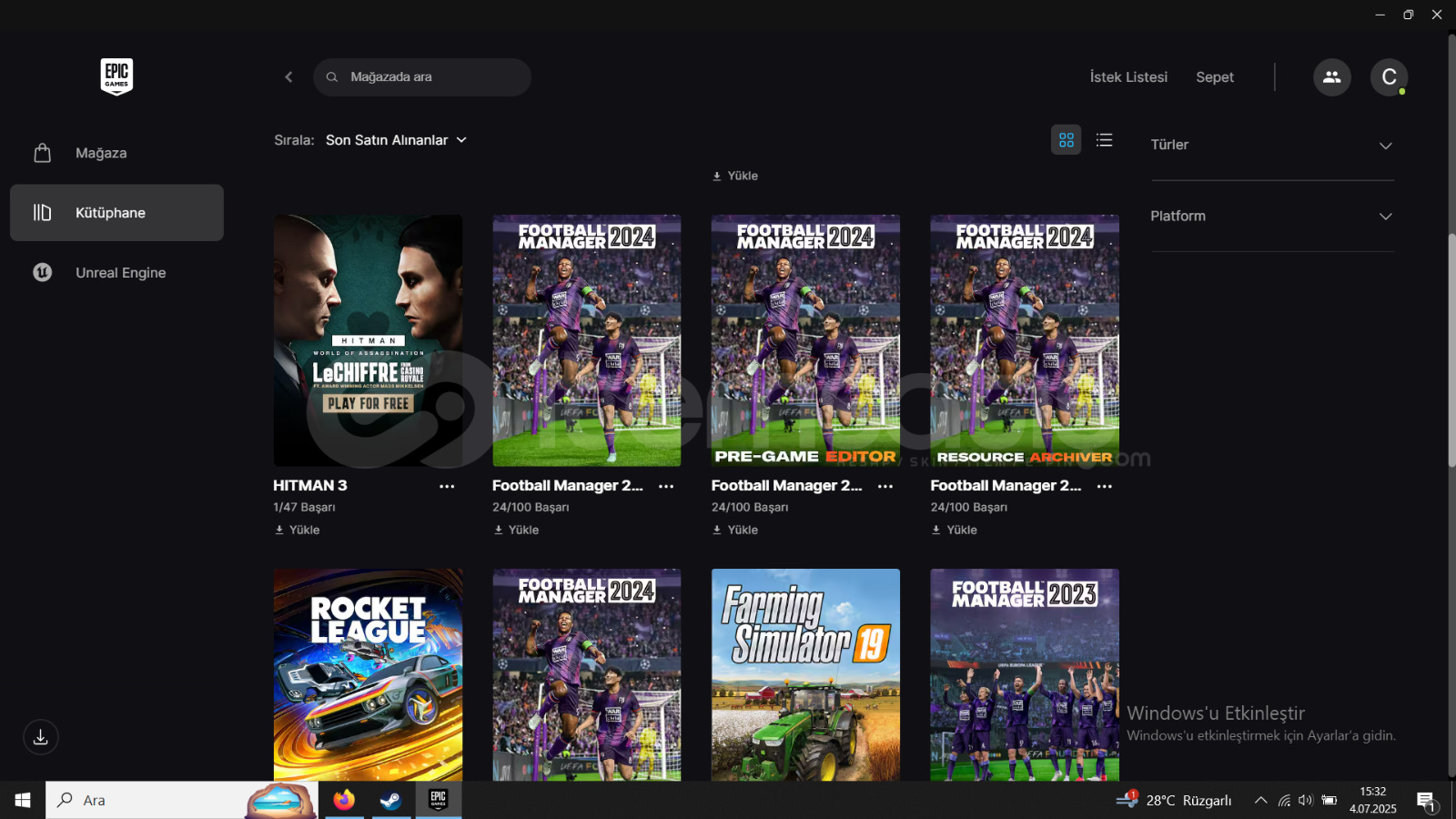Screen dimensions: 1456x819
Task: Open Pre-Game Editor cover thumbnail
Action: [805, 340]
